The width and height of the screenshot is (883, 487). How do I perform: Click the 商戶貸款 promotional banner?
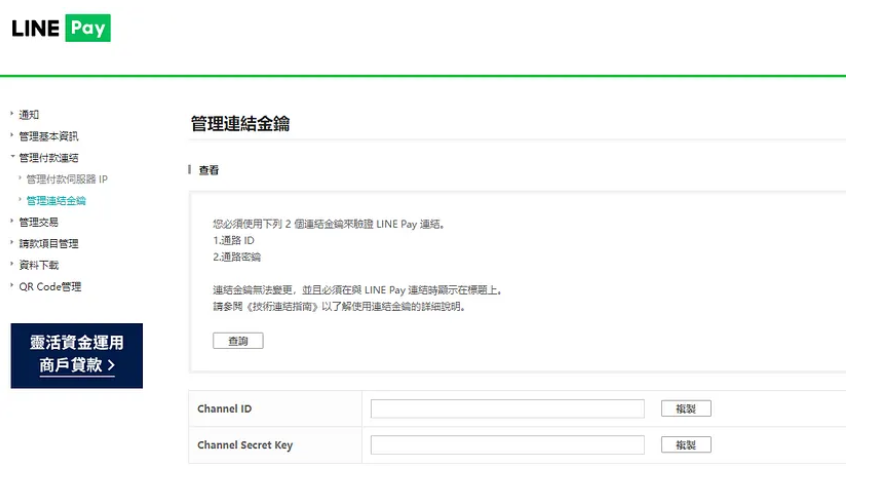77,355
